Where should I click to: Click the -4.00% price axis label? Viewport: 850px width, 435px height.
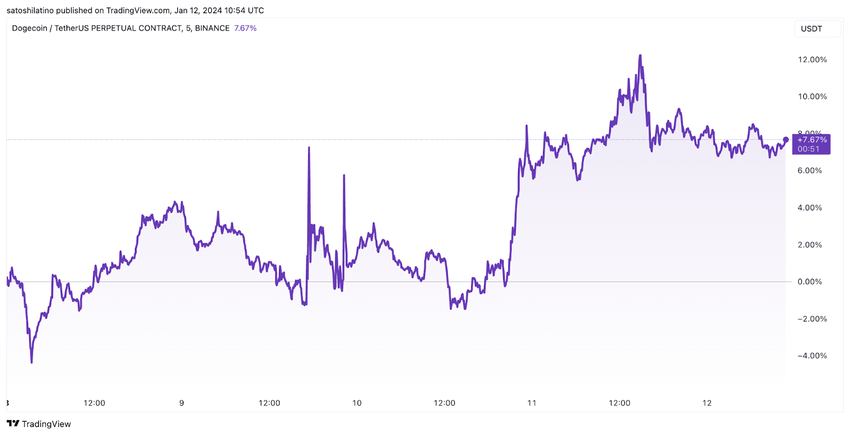pos(811,356)
